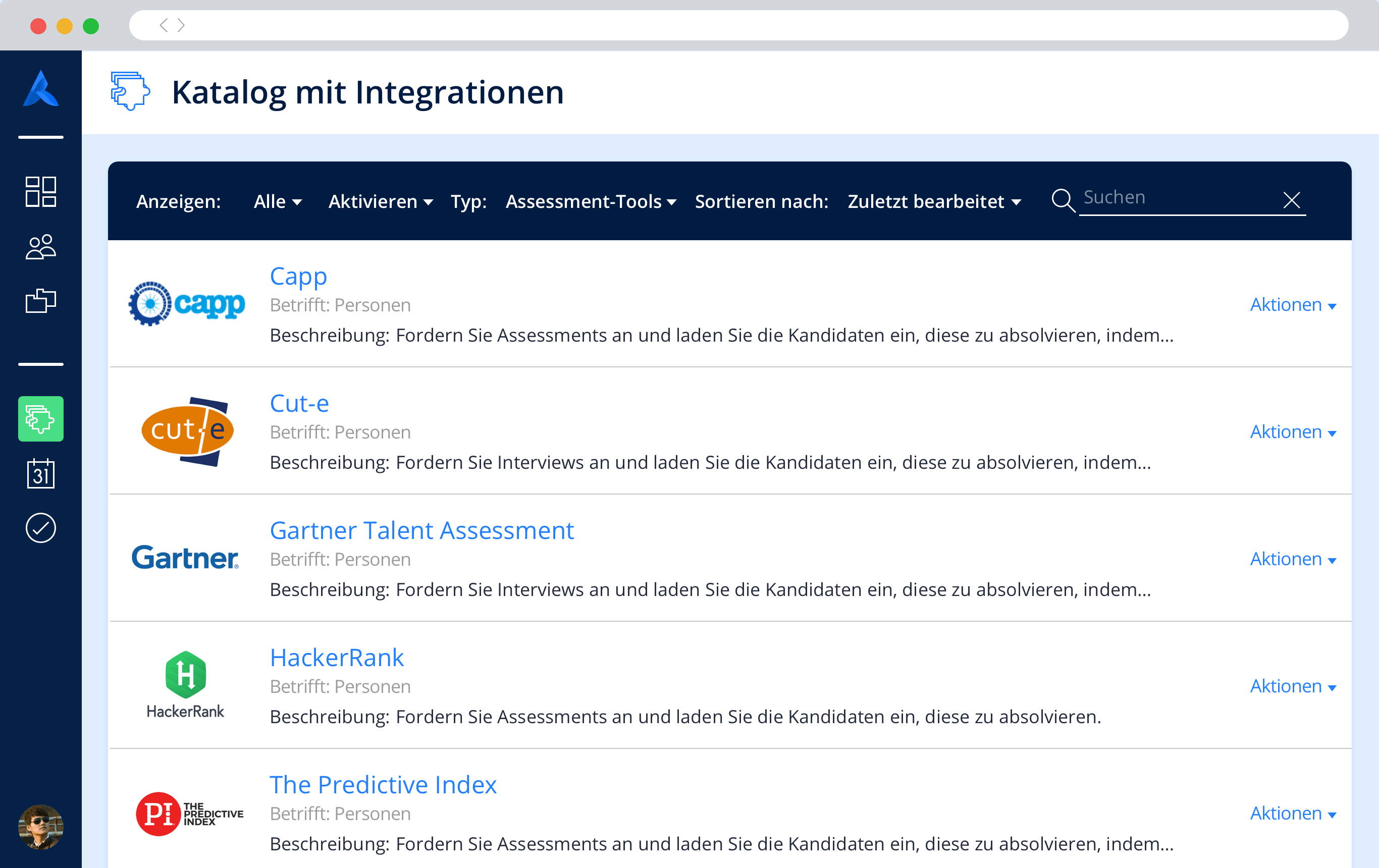
Task: Click the Sortieren nach: label
Action: (762, 201)
